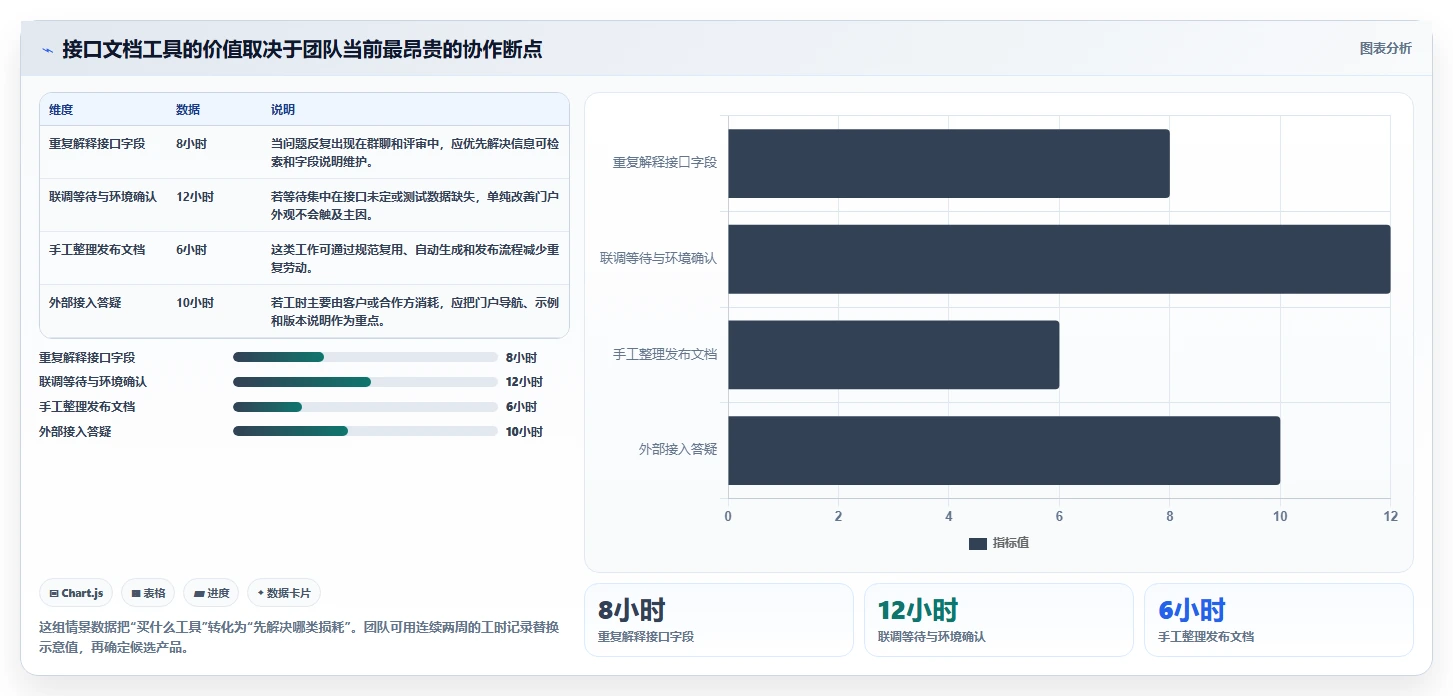Click the 12小时 progress value

pyautogui.click(x=524, y=382)
